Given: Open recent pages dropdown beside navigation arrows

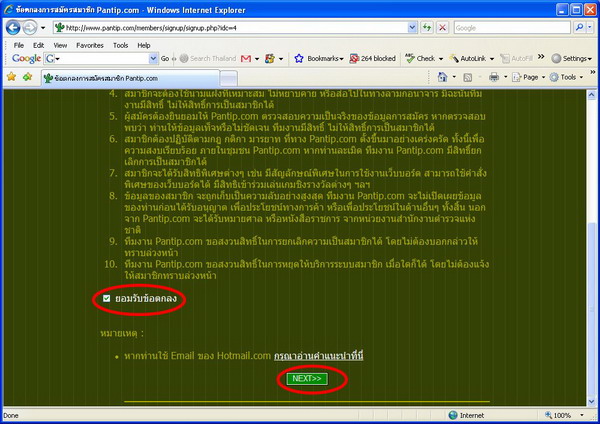Looking at the screenshot, I should click(x=43, y=28).
